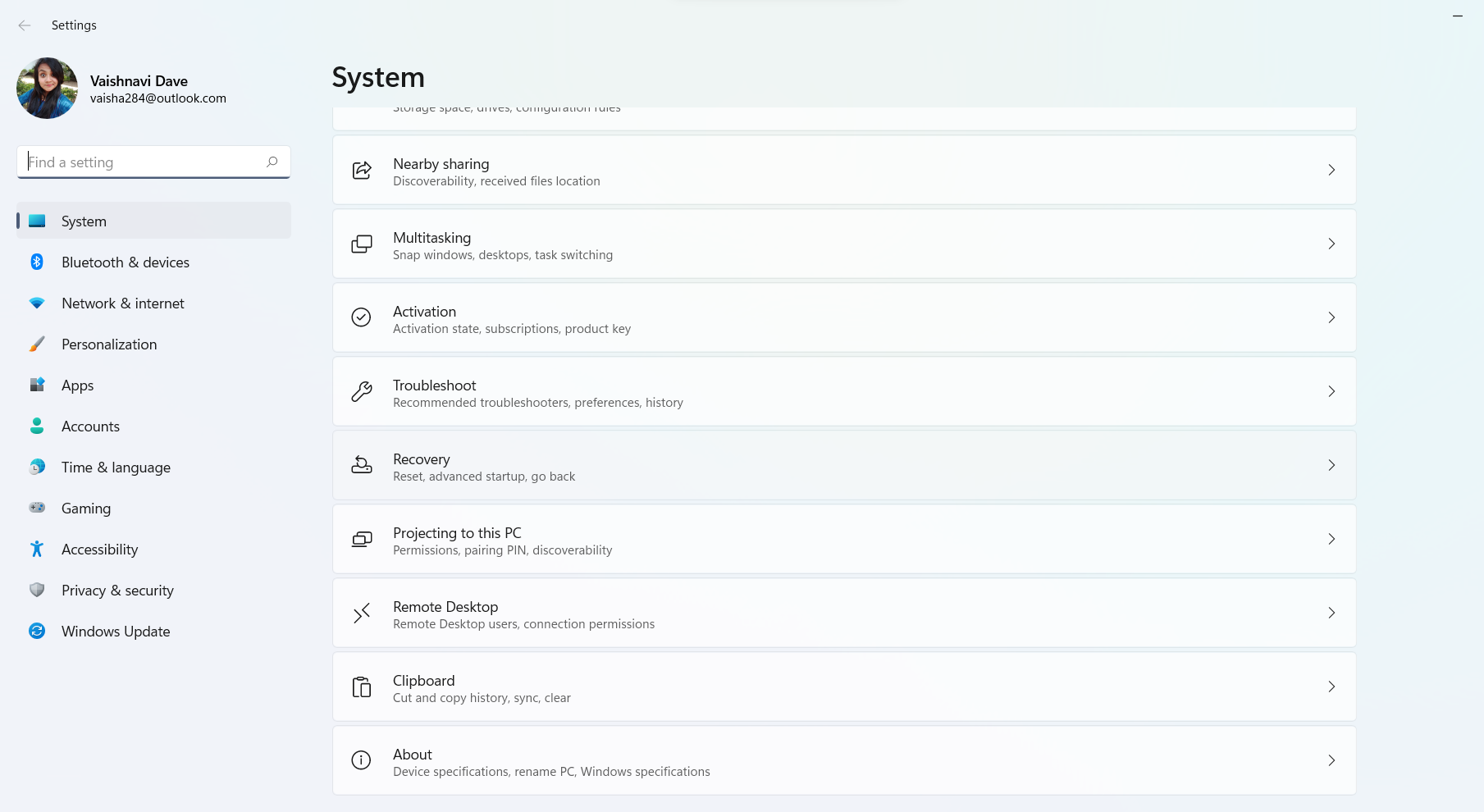
Task: Click Vaishnavi Dave profile picture
Action: pos(47,89)
